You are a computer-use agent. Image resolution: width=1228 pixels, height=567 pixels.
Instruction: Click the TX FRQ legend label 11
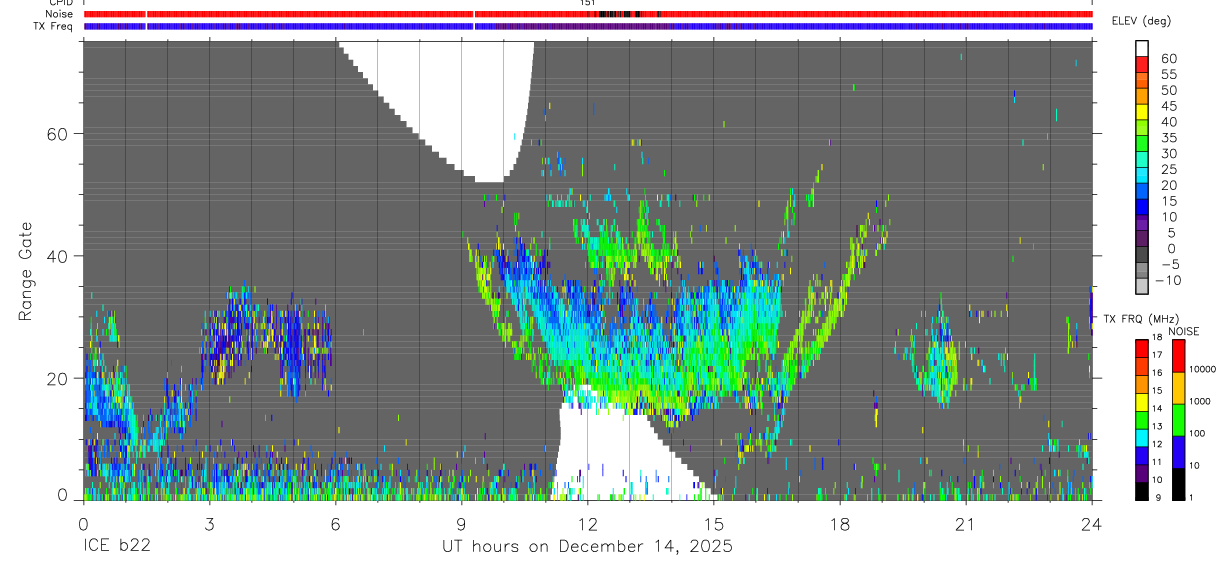click(x=1157, y=462)
